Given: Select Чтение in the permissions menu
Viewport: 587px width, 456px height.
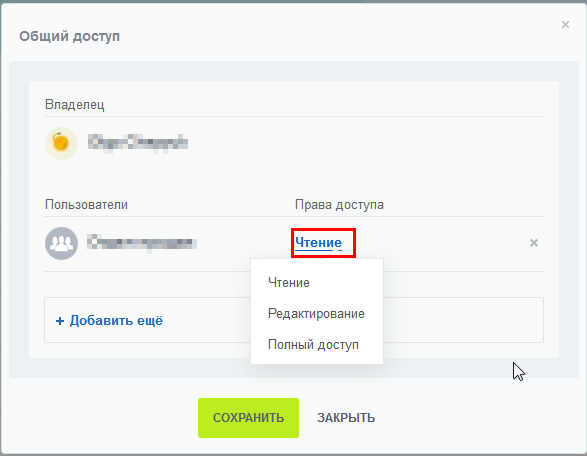Looking at the screenshot, I should (x=289, y=282).
